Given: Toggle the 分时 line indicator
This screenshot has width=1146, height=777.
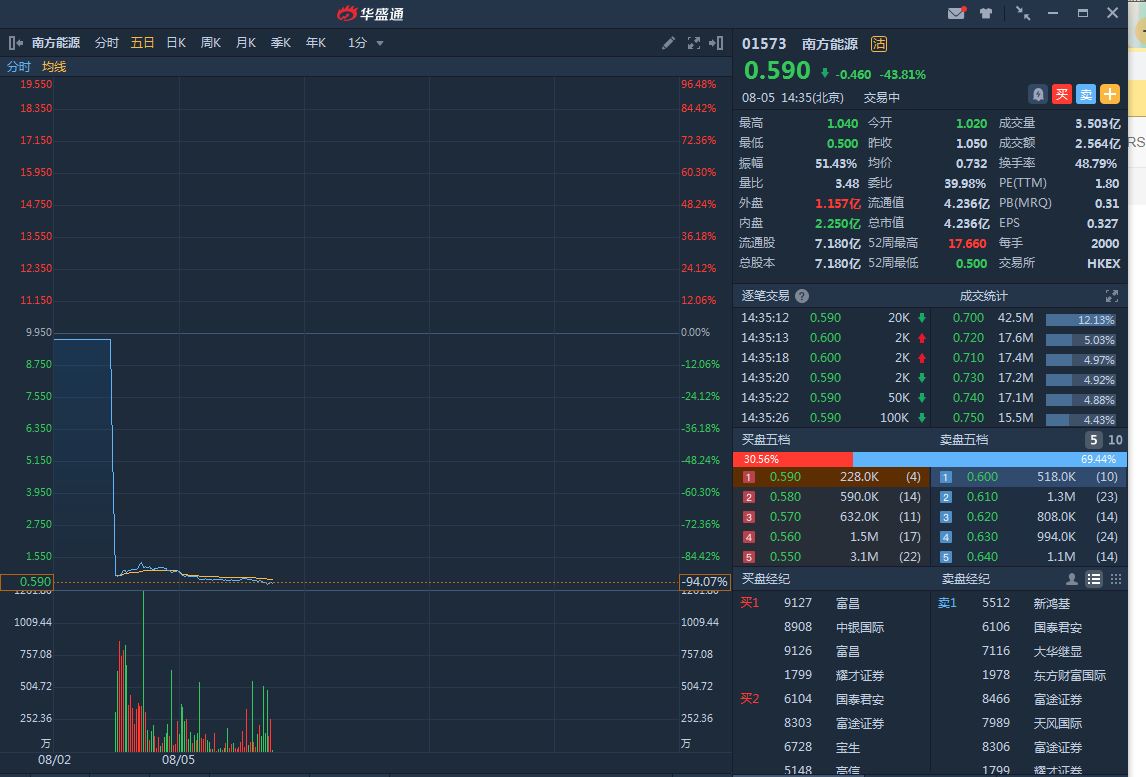Looking at the screenshot, I should [x=18, y=67].
